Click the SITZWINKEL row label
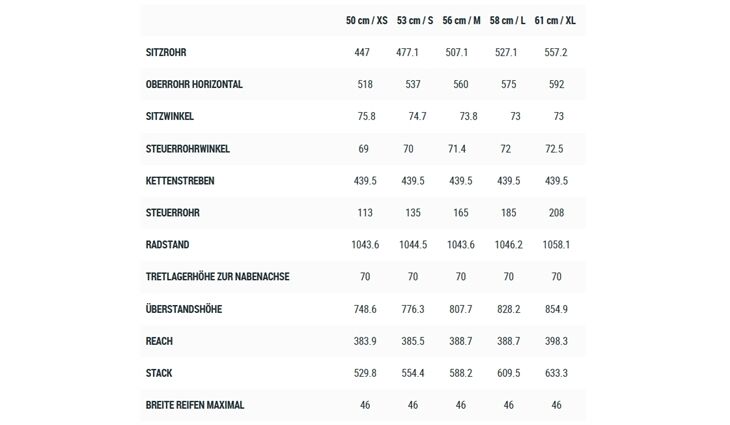Screen dimensions: 730x425 (169, 116)
